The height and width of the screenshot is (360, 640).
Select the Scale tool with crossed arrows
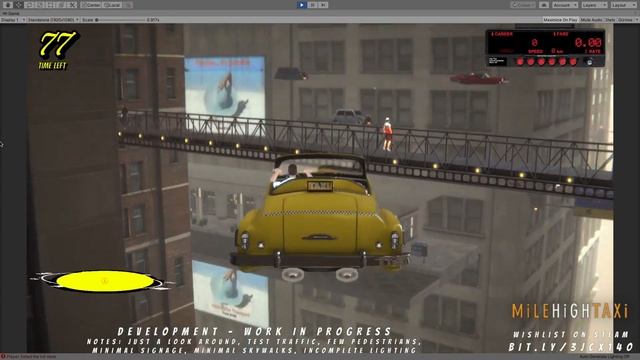[x=72, y=5]
